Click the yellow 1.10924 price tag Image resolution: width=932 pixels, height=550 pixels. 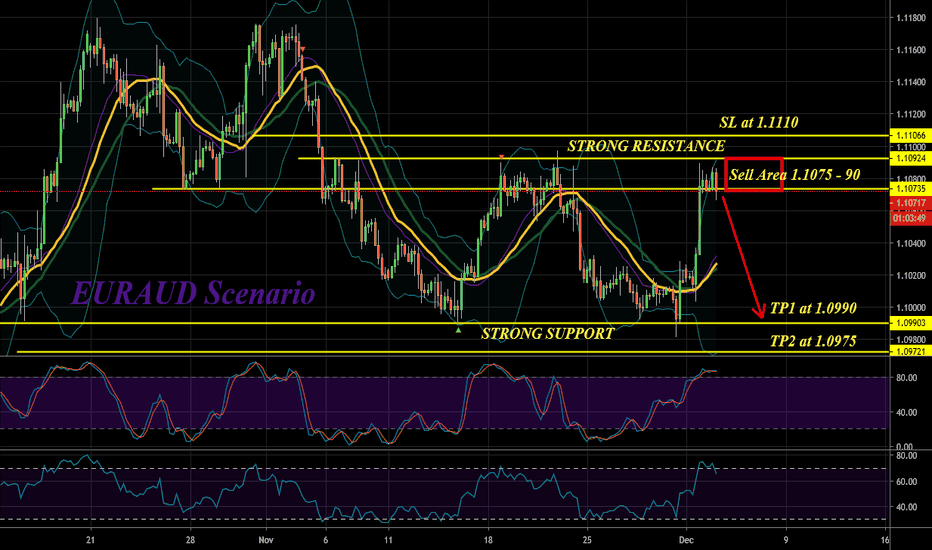[908, 158]
